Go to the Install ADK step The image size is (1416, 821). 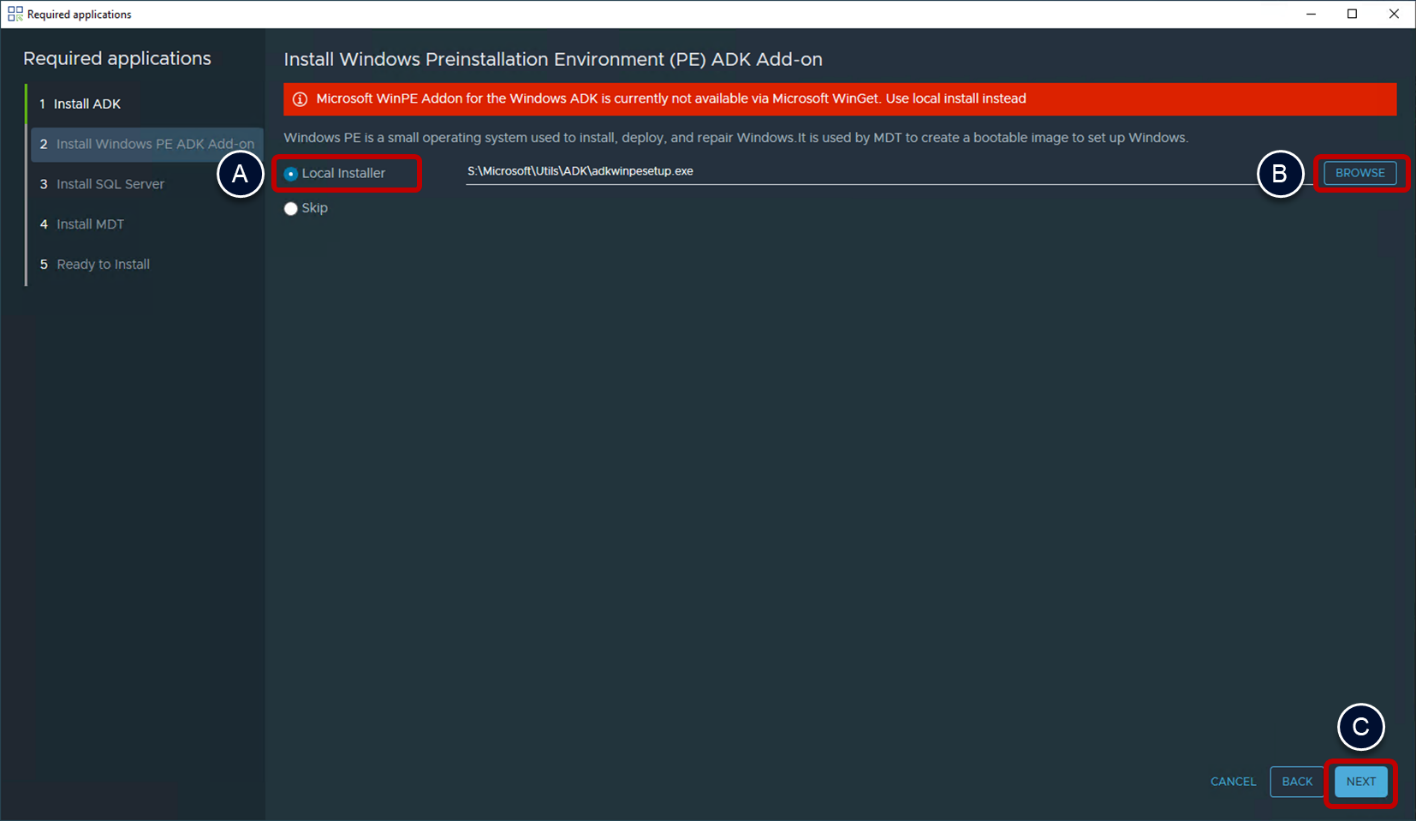click(87, 104)
